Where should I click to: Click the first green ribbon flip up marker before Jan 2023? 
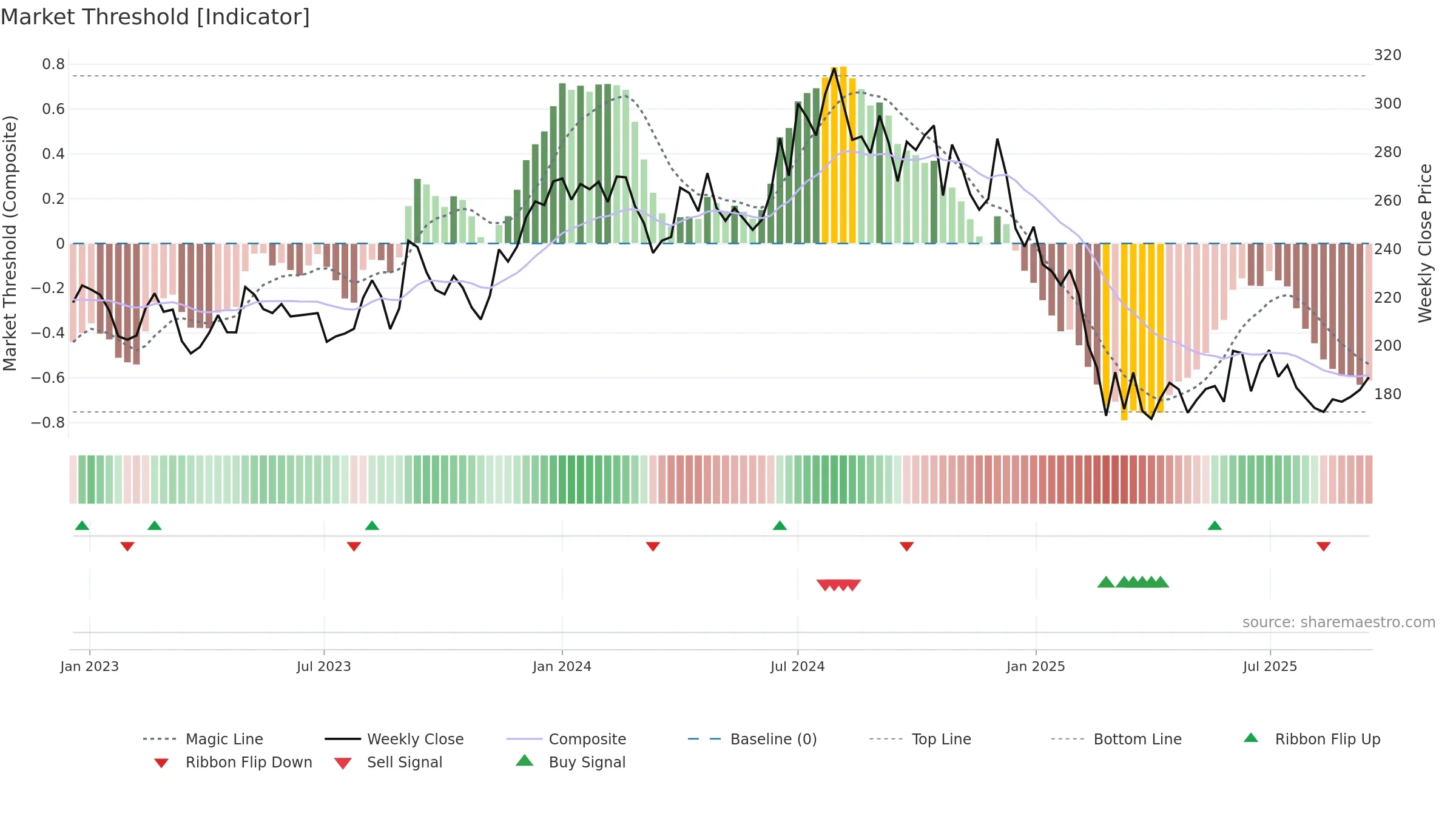tap(82, 525)
